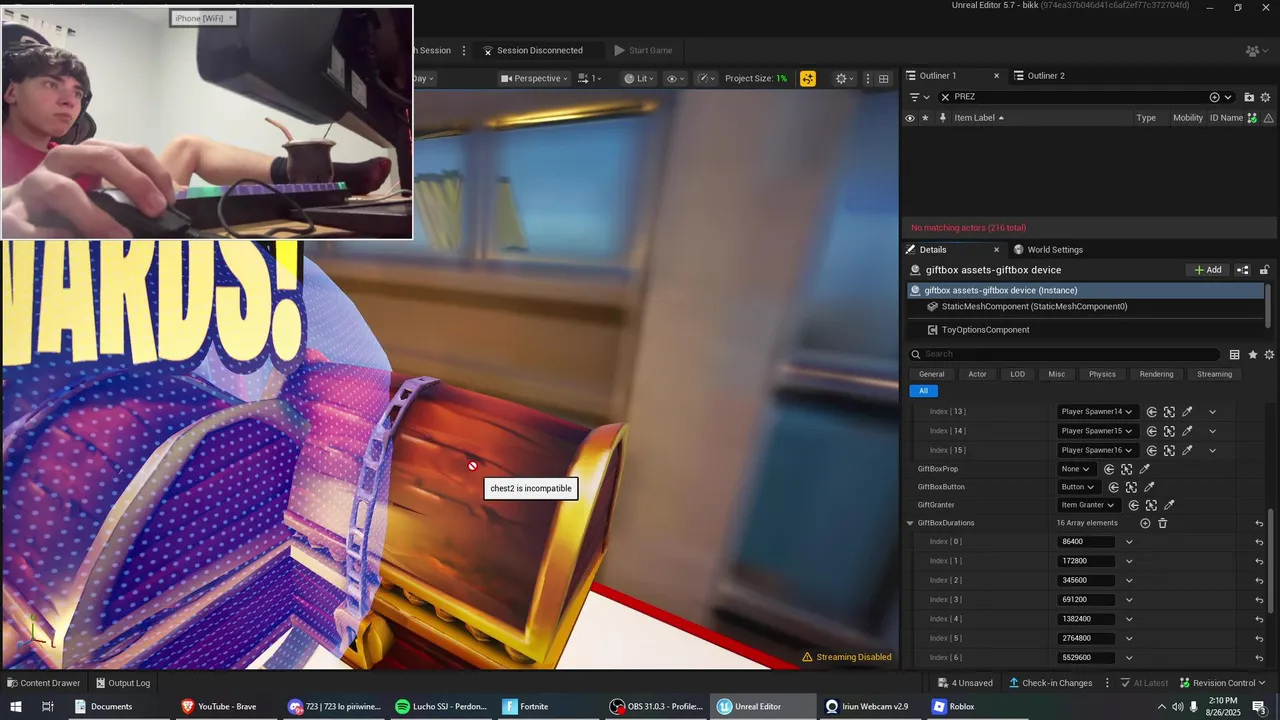Open the GiftBoxButton Button dropdown
Screen dimensions: 1280x720
tap(1078, 487)
